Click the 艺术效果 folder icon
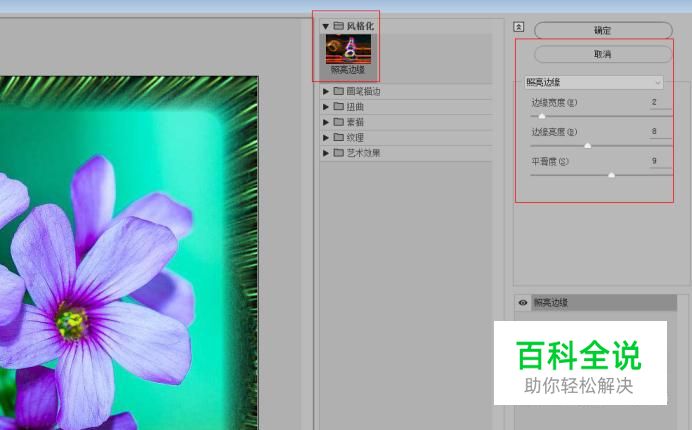The height and width of the screenshot is (430, 692). pyautogui.click(x=338, y=153)
